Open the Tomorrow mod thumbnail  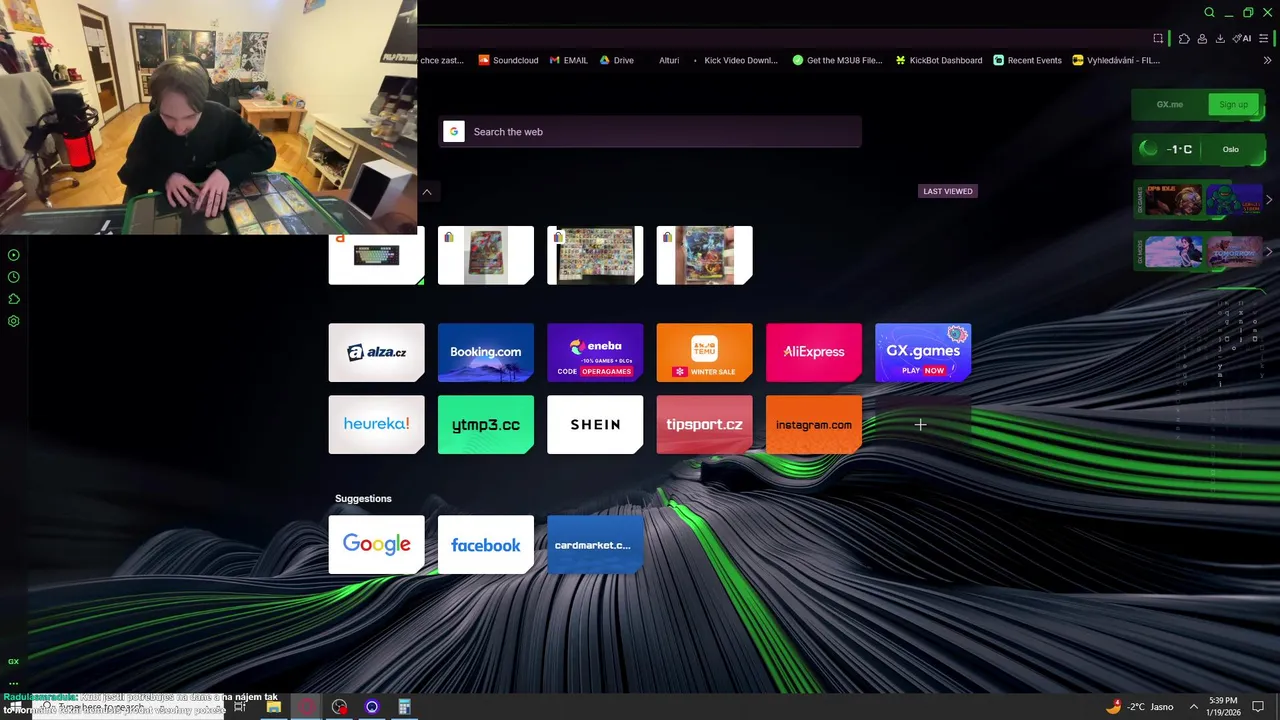pyautogui.click(x=1234, y=251)
